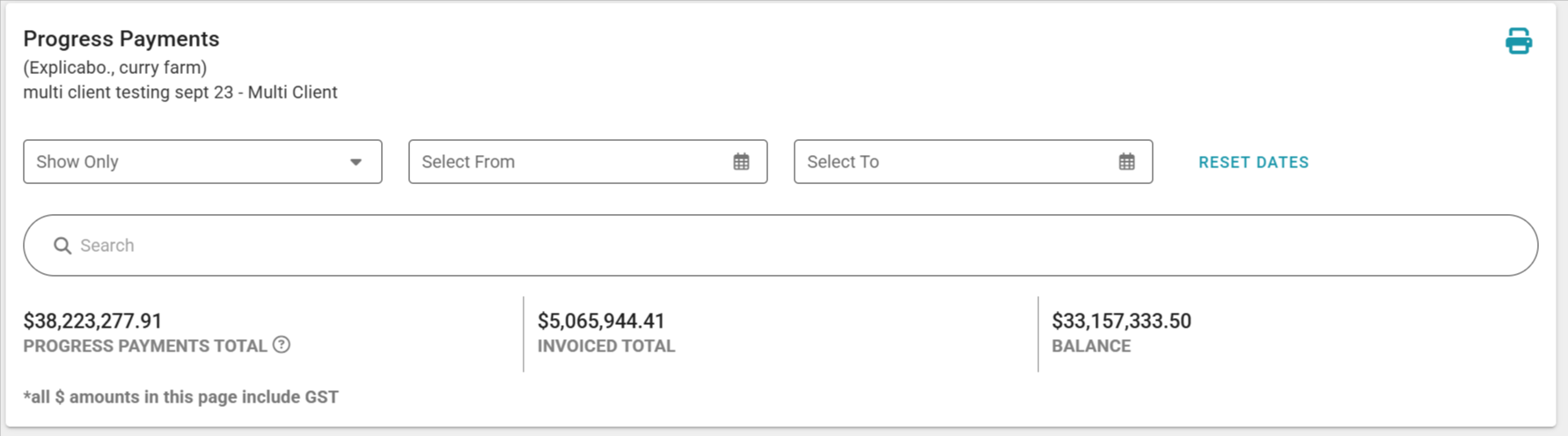Select the $33,157,333.50 balance amount

coord(1121,321)
